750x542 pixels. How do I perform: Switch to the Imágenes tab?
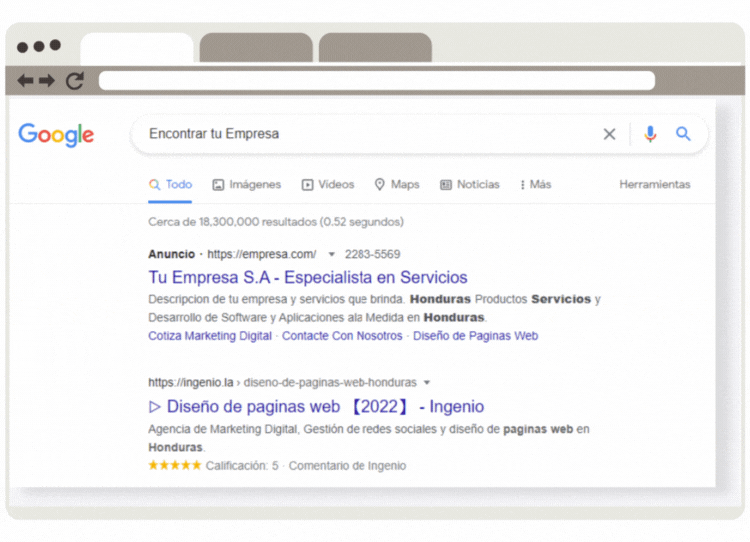pos(246,185)
